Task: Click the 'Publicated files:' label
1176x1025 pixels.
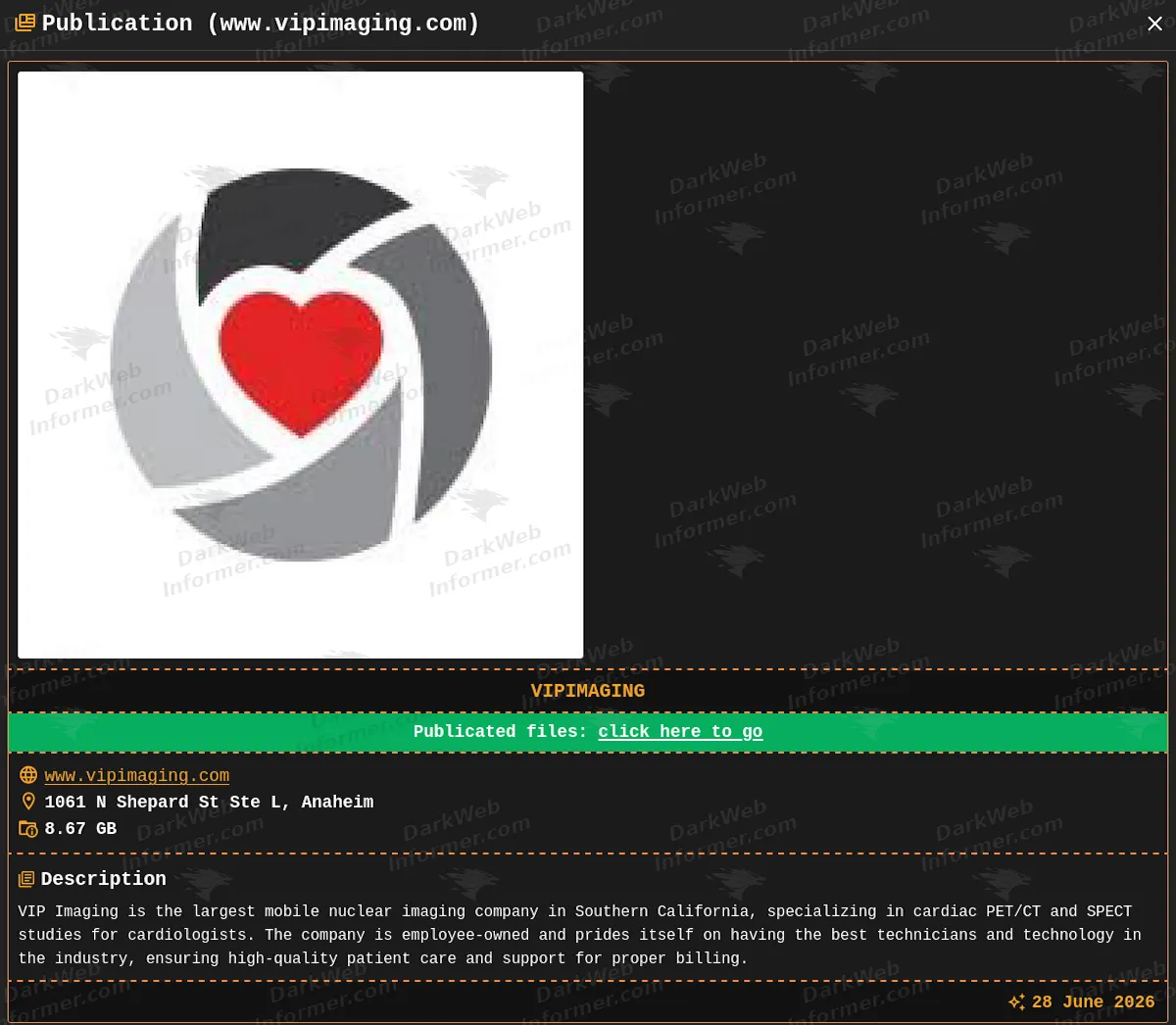Action: pos(500,731)
